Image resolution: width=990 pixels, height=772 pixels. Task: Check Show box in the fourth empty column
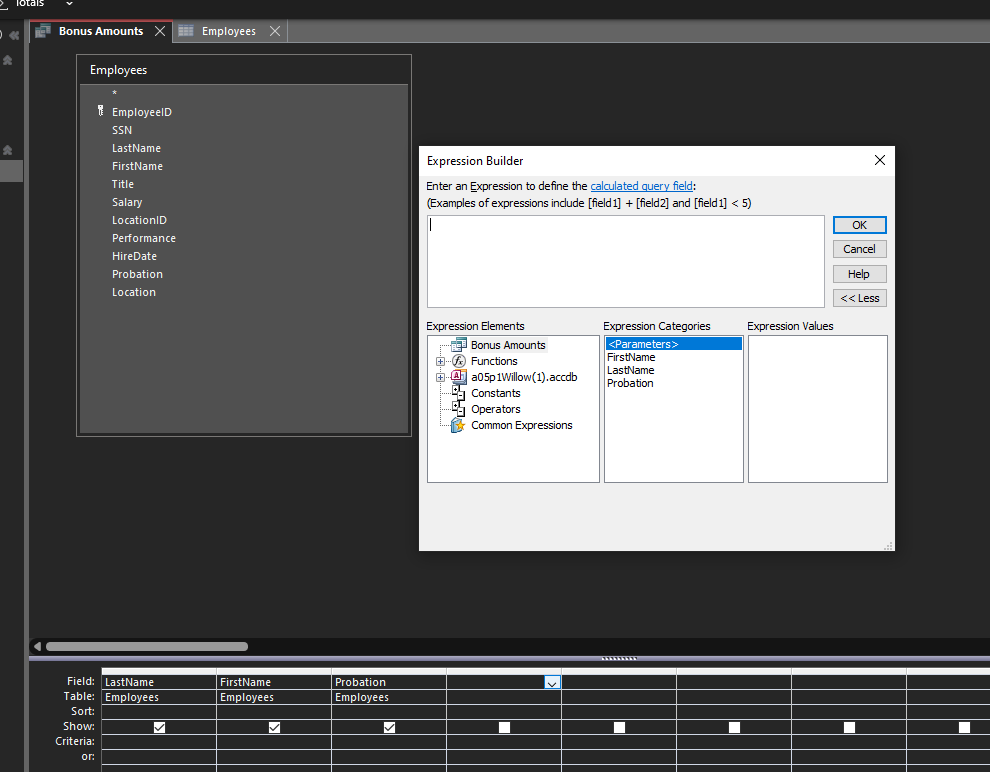504,727
